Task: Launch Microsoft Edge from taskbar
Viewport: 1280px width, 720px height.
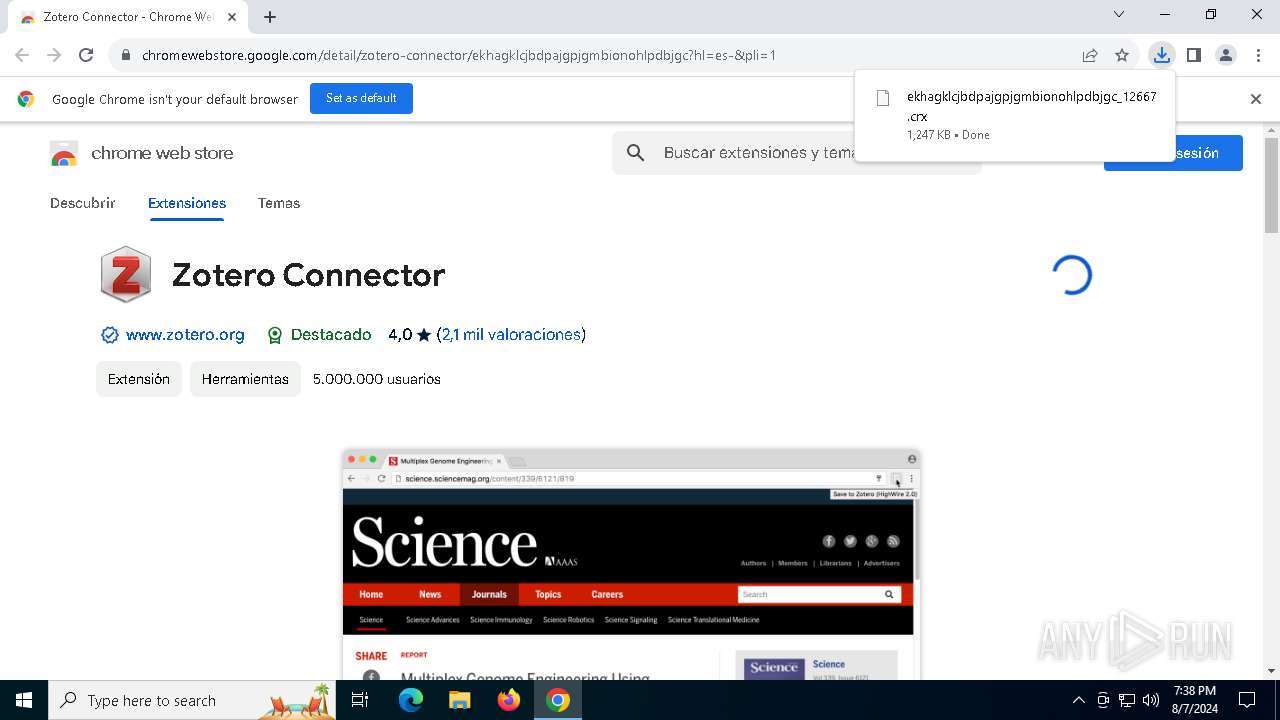Action: pos(411,700)
